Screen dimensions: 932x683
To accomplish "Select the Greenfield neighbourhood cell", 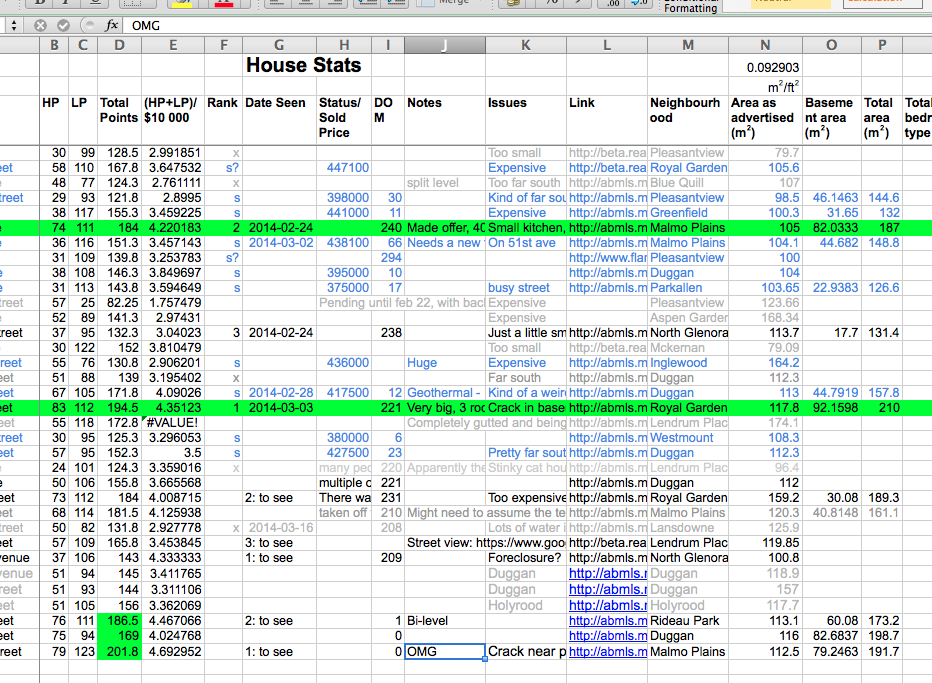I will [688, 213].
